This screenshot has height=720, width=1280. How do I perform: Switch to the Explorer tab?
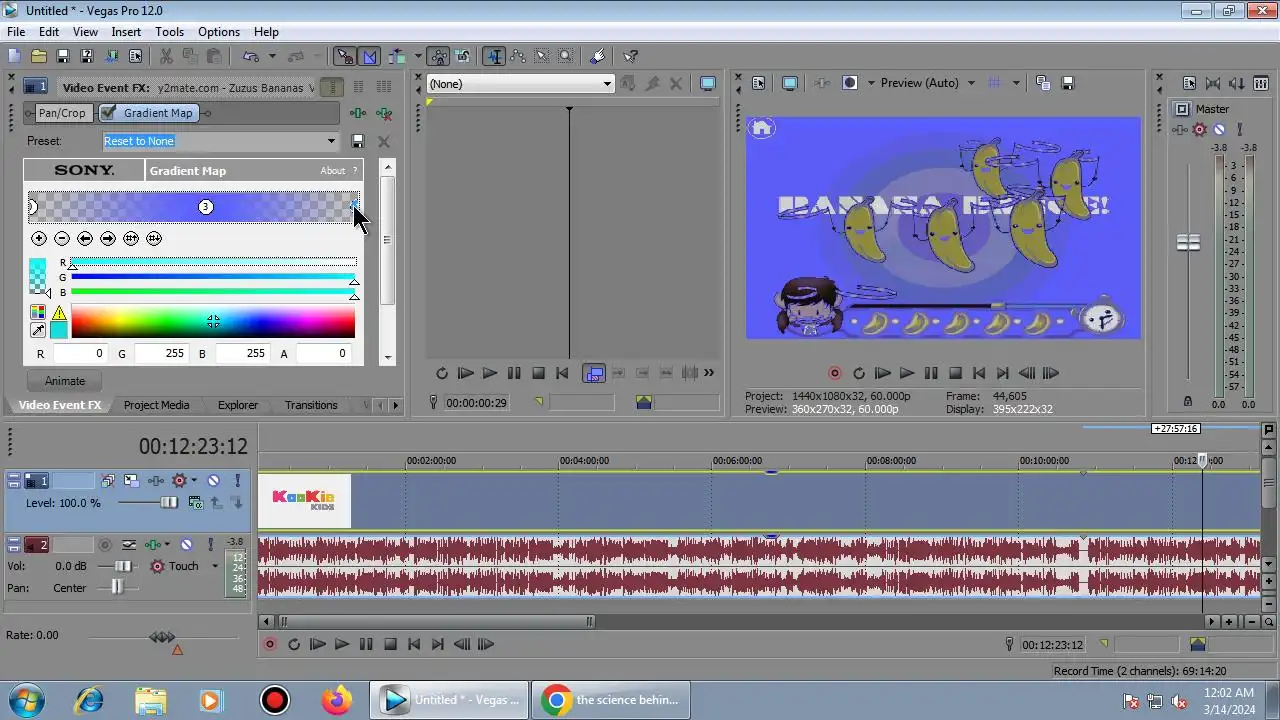(238, 406)
